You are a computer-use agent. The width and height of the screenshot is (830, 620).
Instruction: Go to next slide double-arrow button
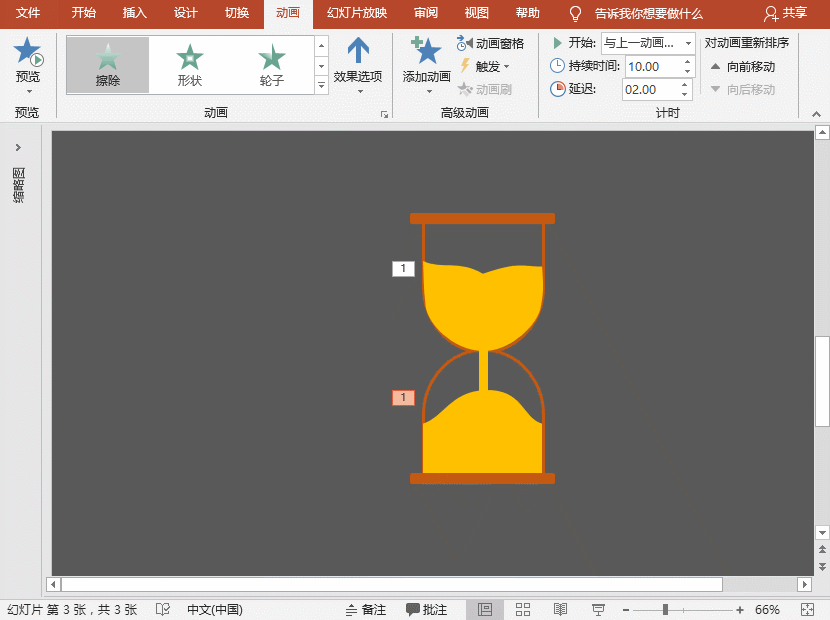(x=822, y=567)
